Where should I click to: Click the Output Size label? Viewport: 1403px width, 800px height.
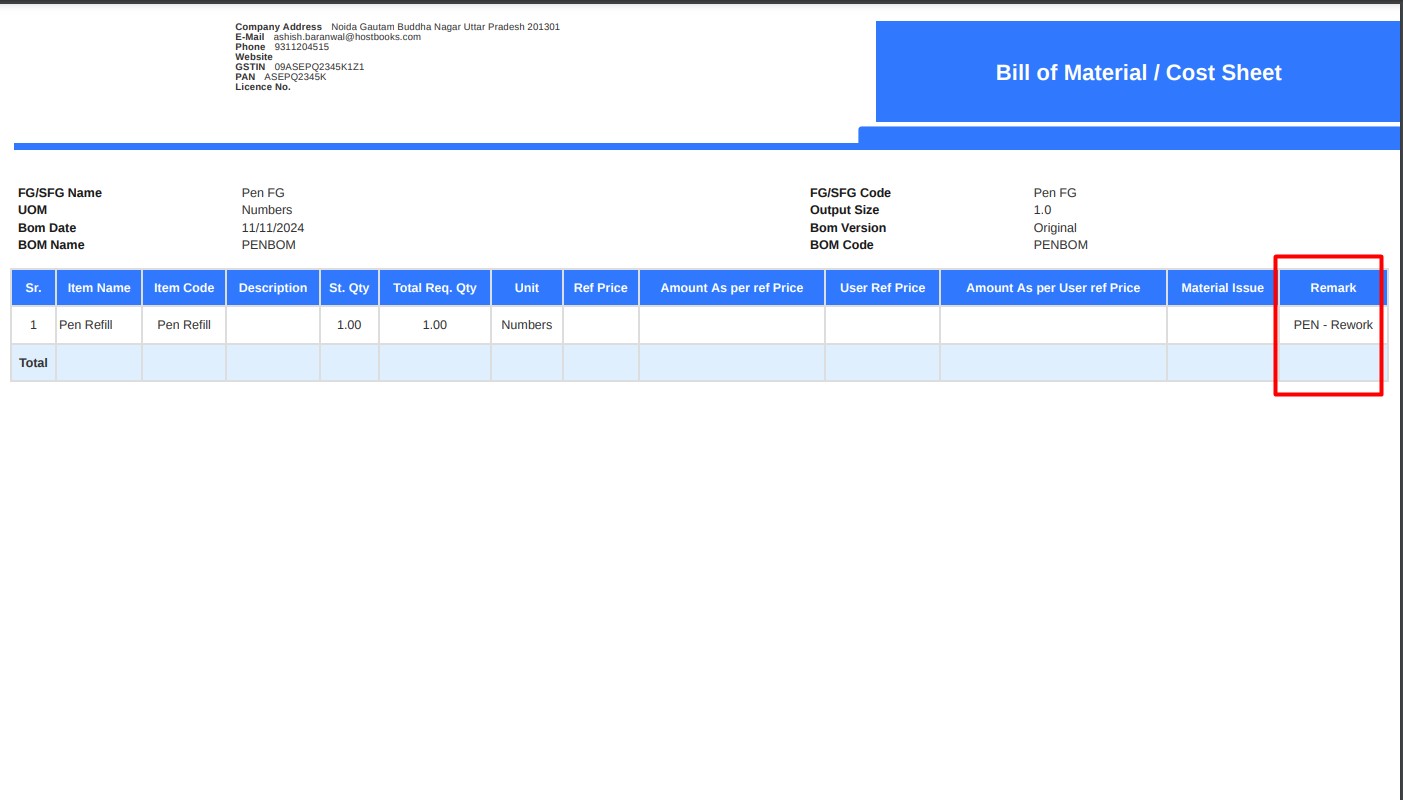click(x=845, y=210)
